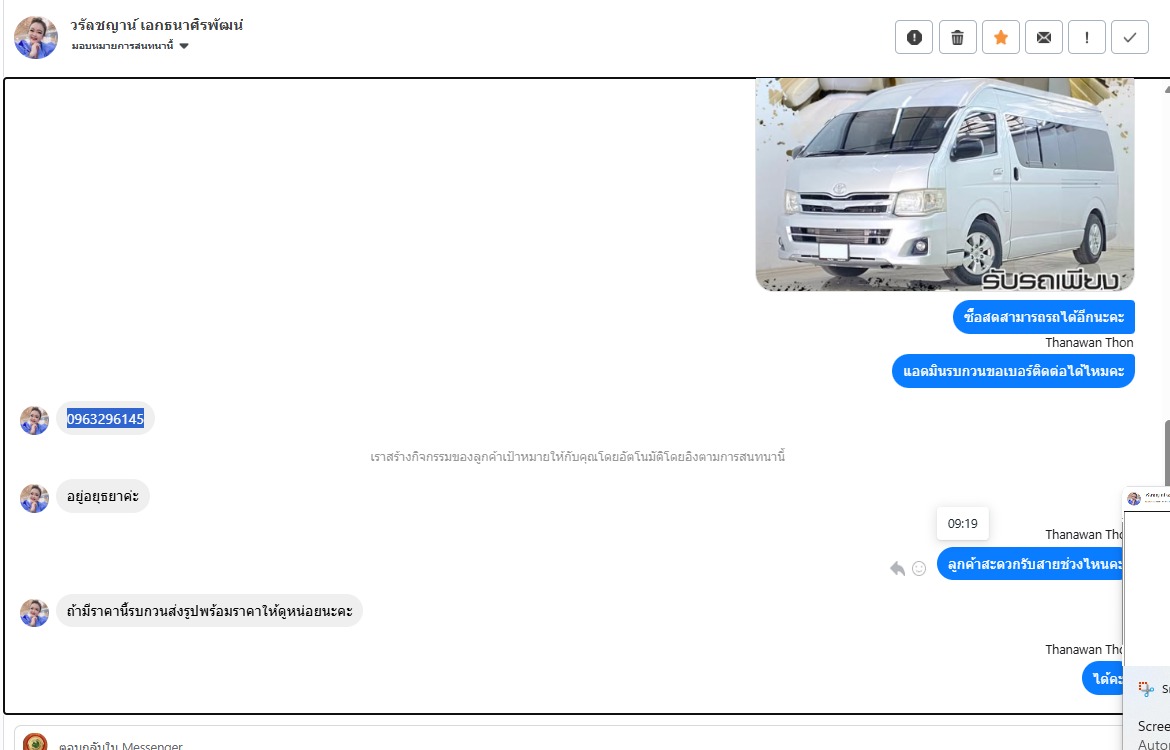This screenshot has width=1170, height=750.
Task: React with the smiley emoji icon
Action: pos(919,569)
